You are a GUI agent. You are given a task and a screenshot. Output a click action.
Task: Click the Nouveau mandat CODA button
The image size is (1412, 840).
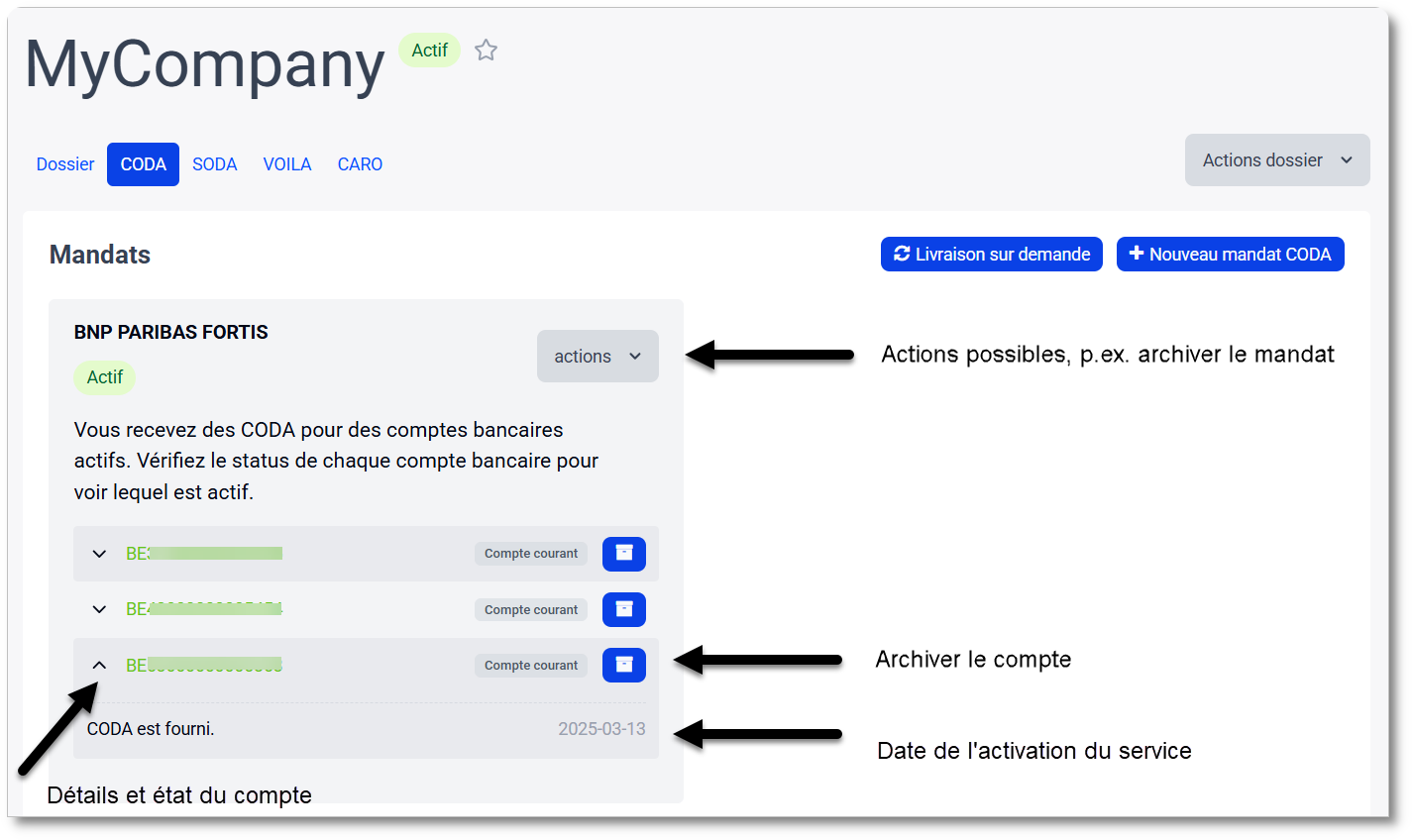1230,254
